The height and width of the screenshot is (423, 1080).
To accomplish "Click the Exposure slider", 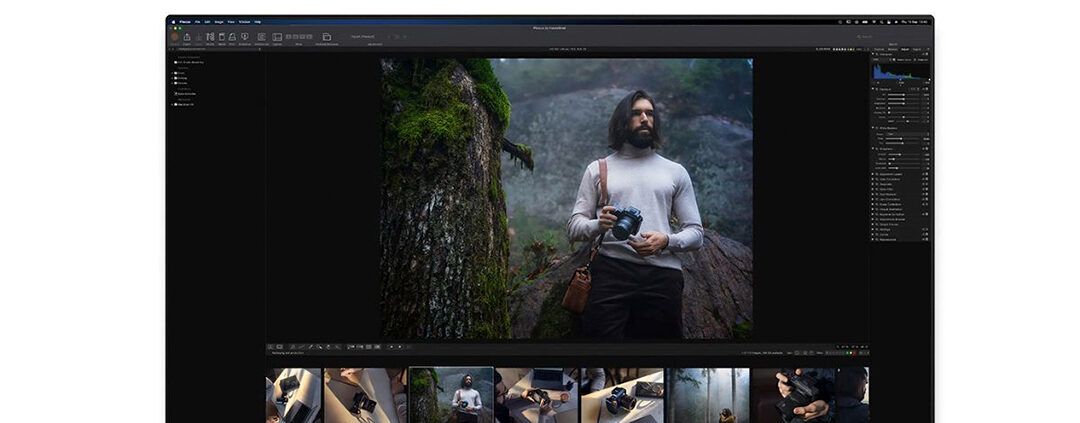I will [x=904, y=95].
